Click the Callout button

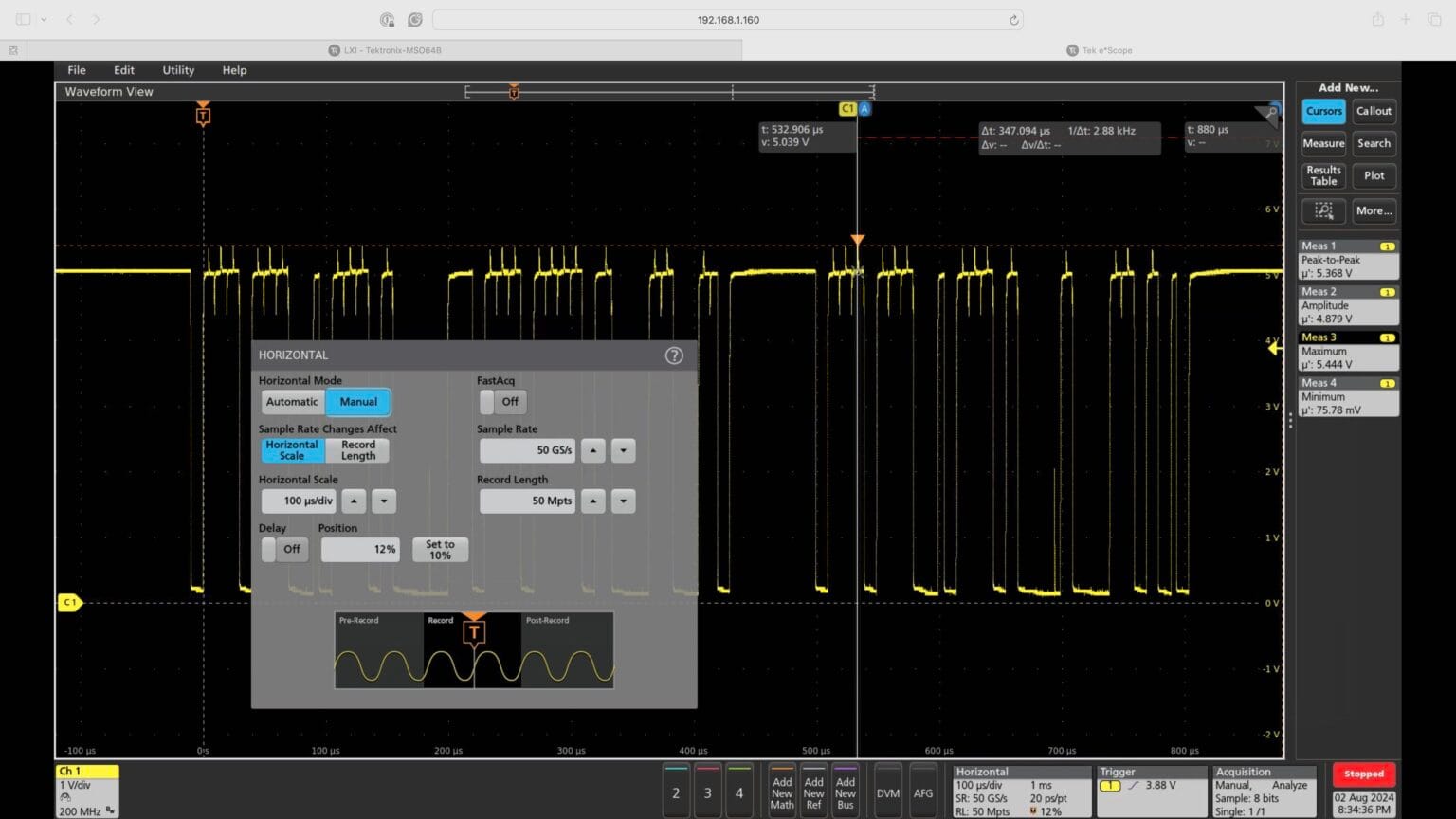1374,111
